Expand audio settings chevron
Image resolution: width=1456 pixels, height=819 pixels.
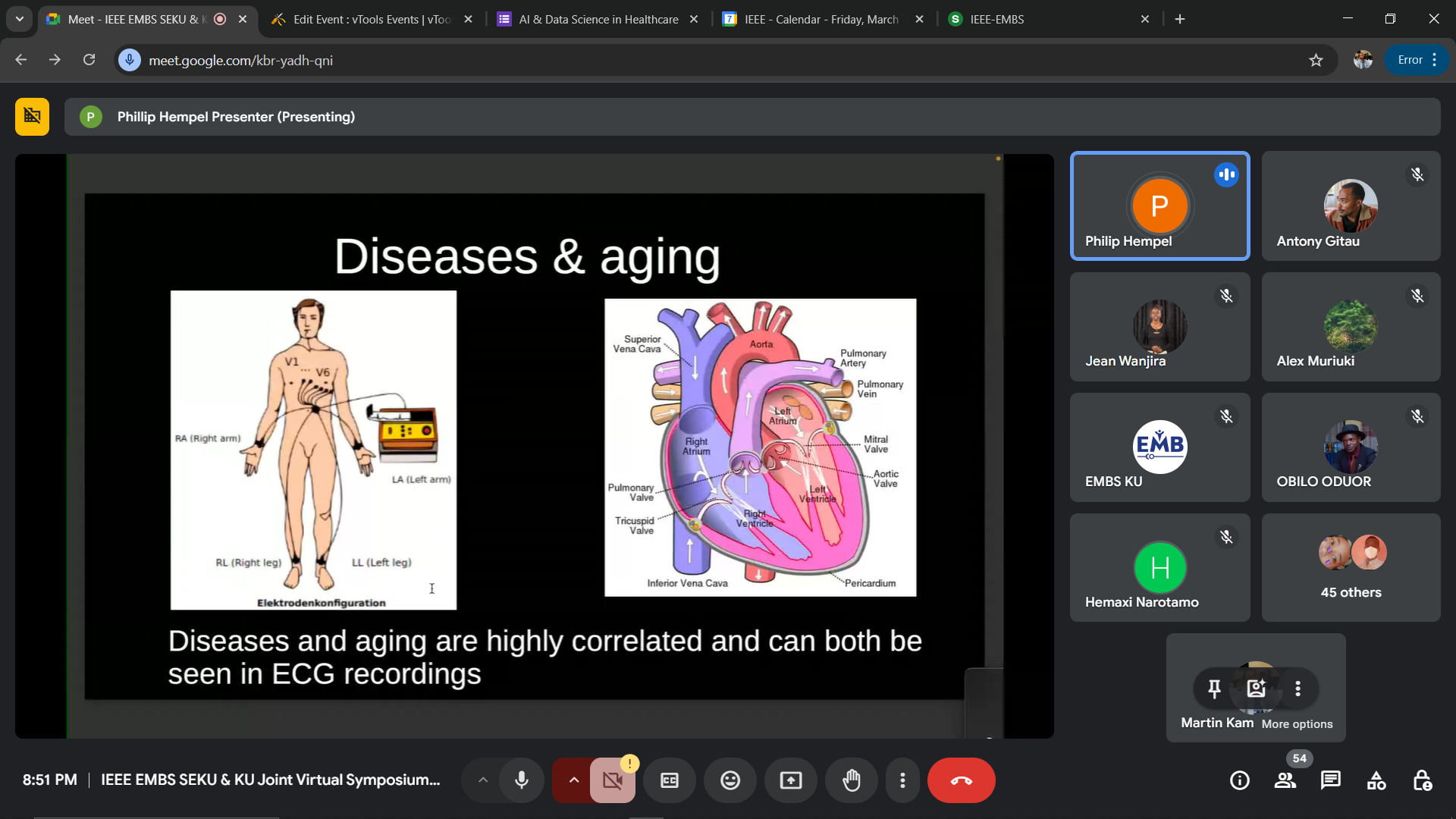coord(483,780)
